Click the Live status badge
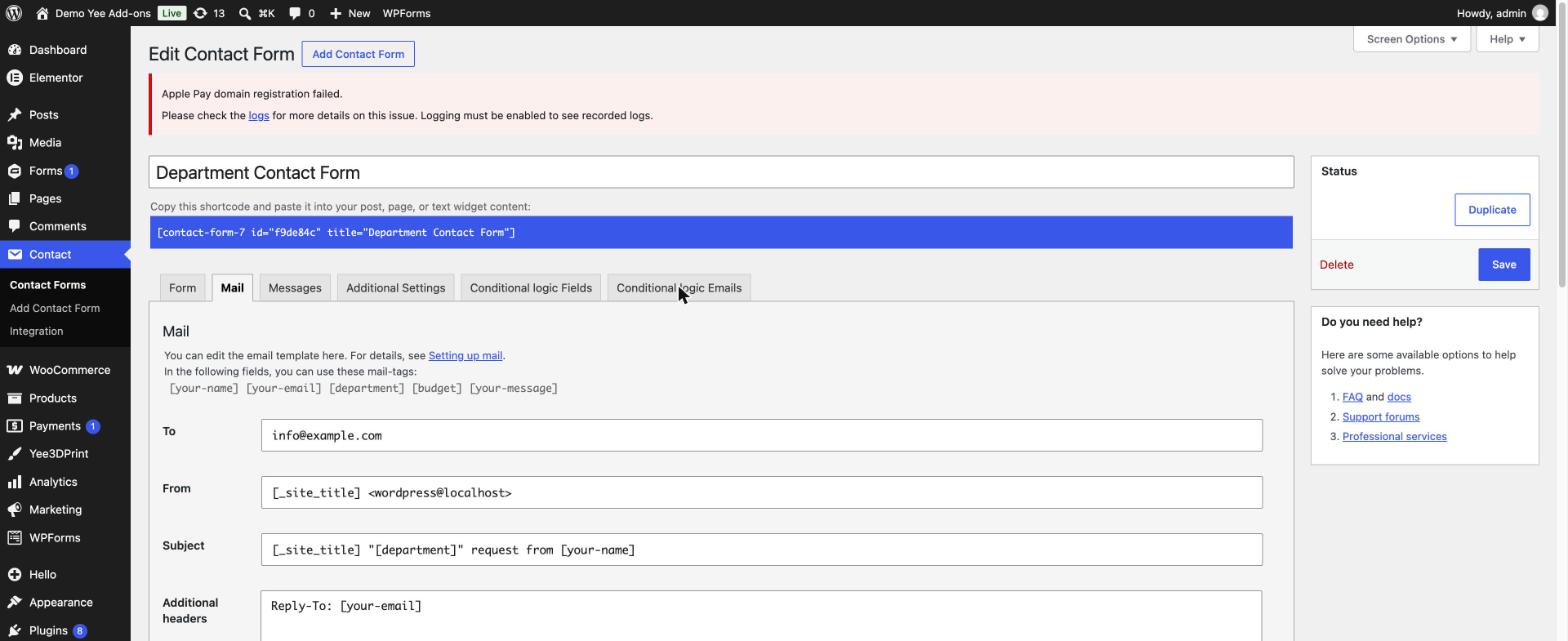This screenshot has width=1568, height=641. [x=171, y=13]
